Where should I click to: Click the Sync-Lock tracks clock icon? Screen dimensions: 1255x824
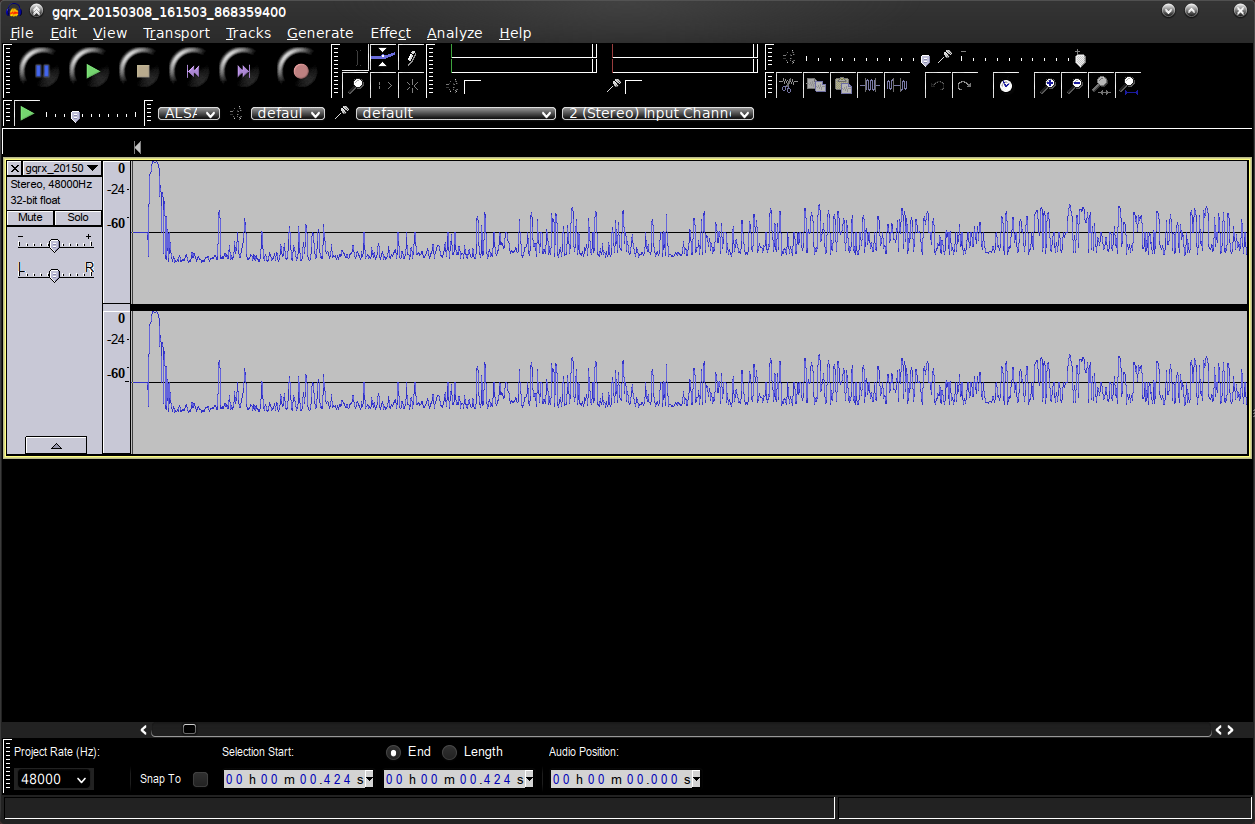[1005, 85]
